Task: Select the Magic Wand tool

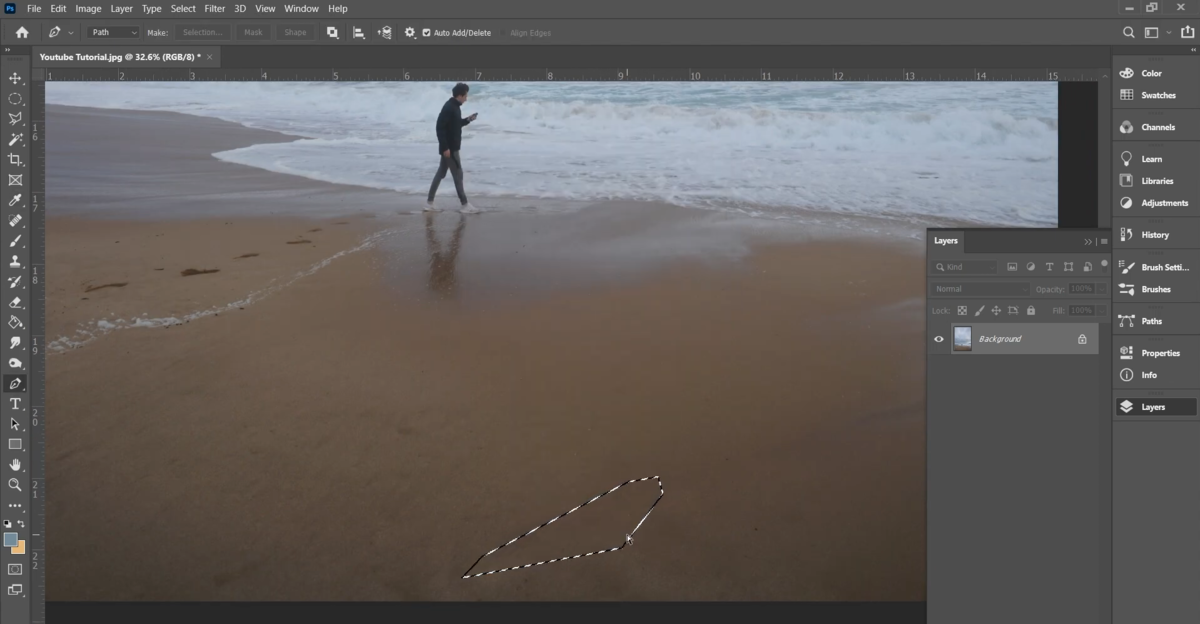Action: pos(15,139)
